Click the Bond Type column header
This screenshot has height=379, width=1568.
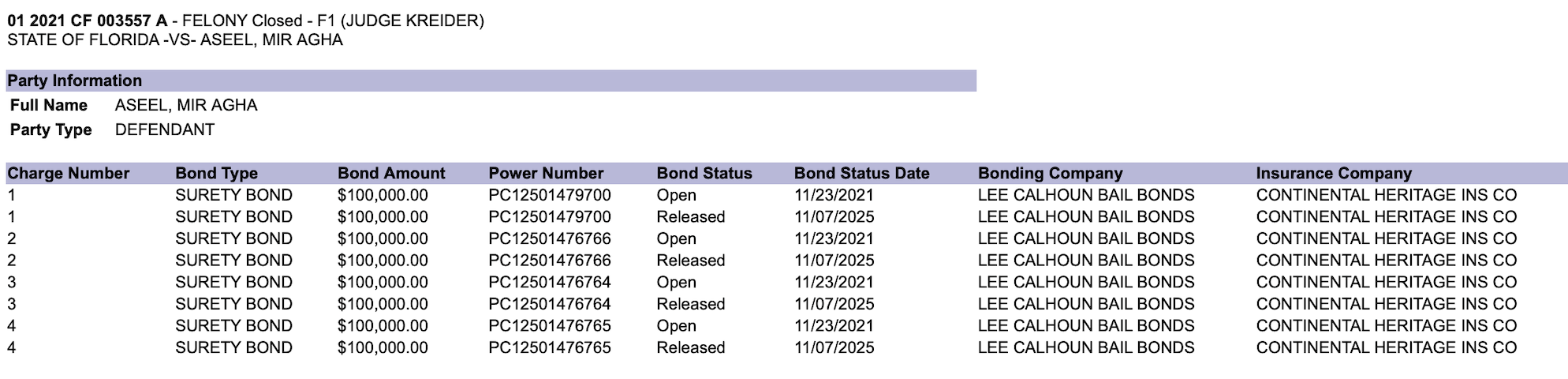pyautogui.click(x=216, y=173)
